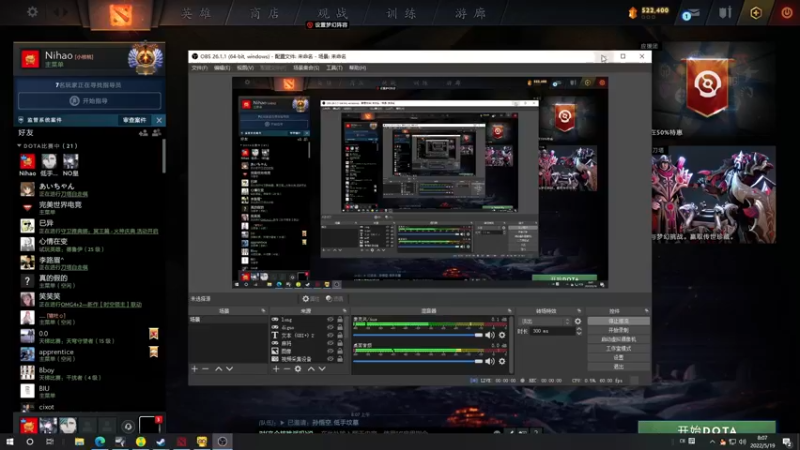Click 停止推流 button in OBS controls
Image resolution: width=800 pixels, height=450 pixels.
(618, 321)
